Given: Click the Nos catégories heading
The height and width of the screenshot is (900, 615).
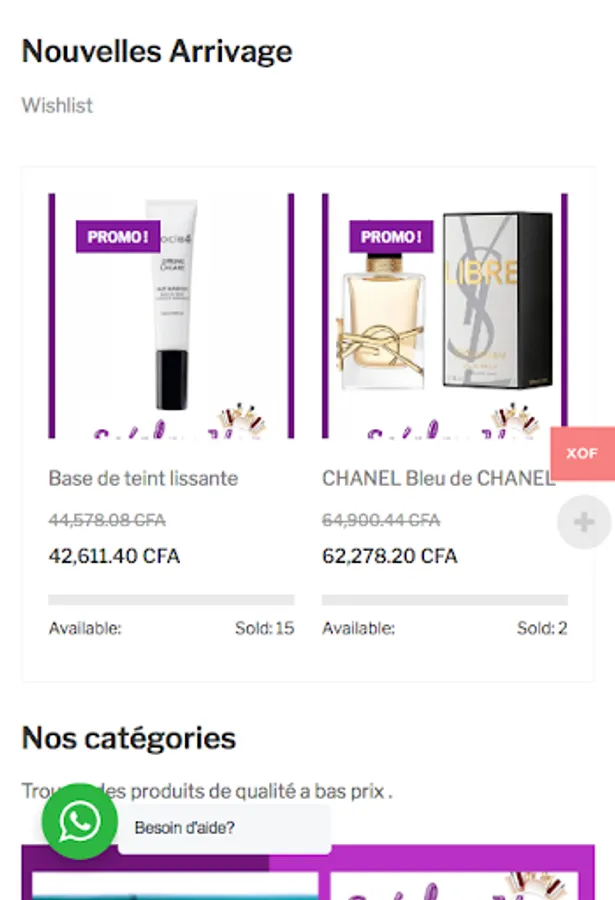Looking at the screenshot, I should click(x=129, y=738).
